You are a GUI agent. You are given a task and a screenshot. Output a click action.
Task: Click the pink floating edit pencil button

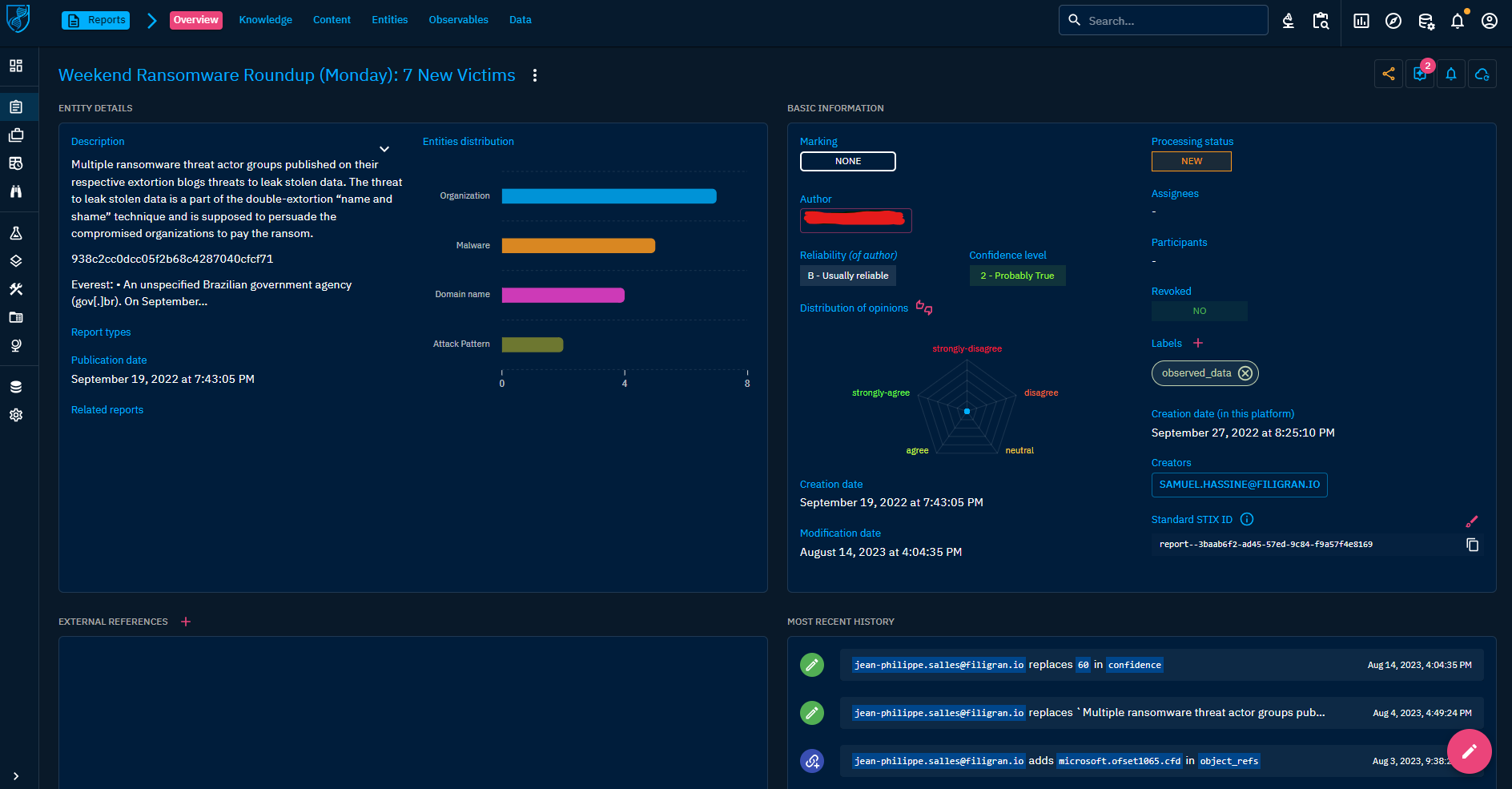[1469, 751]
